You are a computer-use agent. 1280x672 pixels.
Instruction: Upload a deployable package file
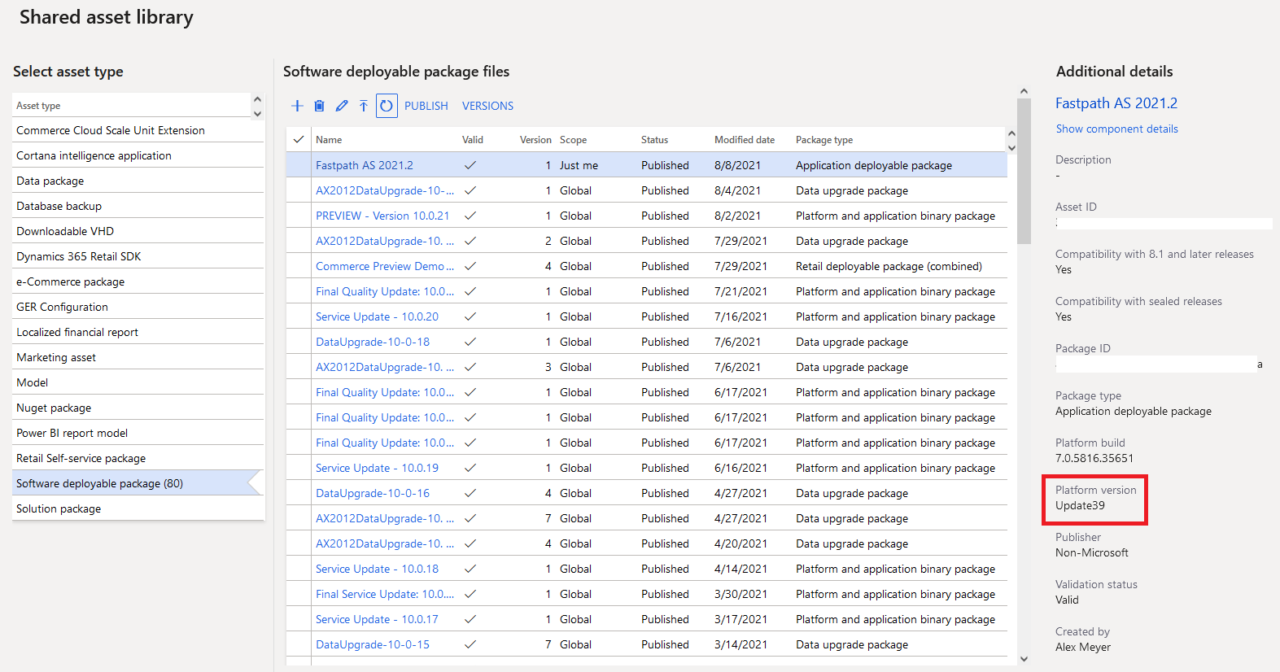363,105
